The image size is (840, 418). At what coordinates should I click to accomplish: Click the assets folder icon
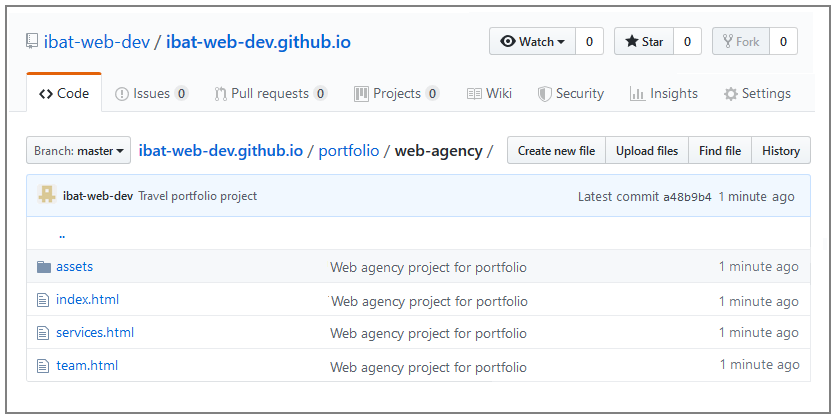(x=44, y=266)
